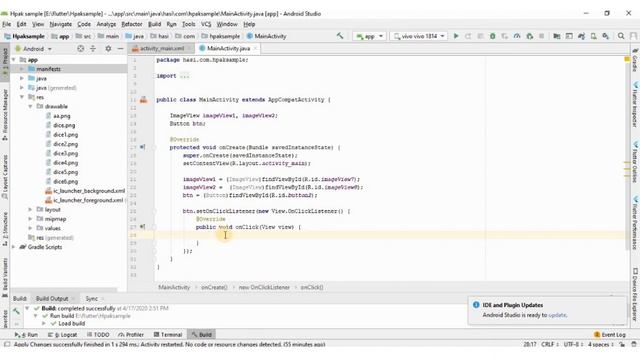Click the scroll-from-source target icon in Project panel

pyautogui.click(x=81, y=49)
